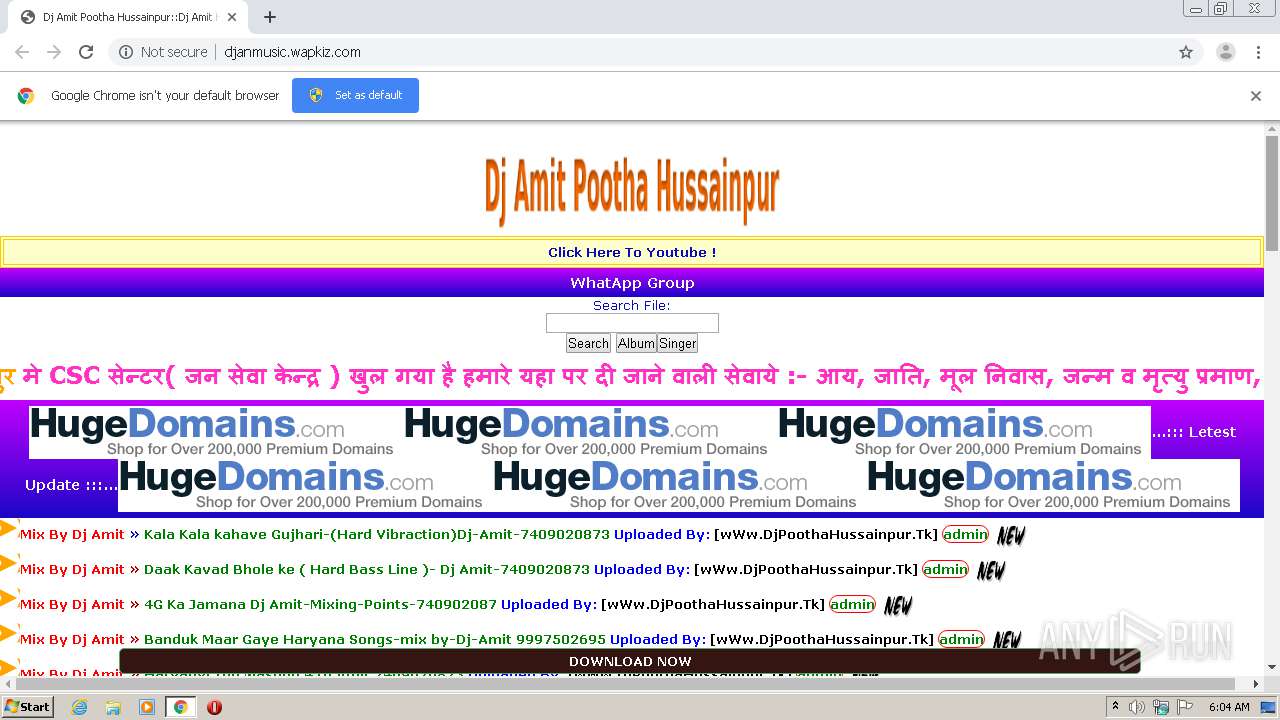Click the horizontal scroll right arrow
The image size is (1280, 720).
[x=1256, y=684]
